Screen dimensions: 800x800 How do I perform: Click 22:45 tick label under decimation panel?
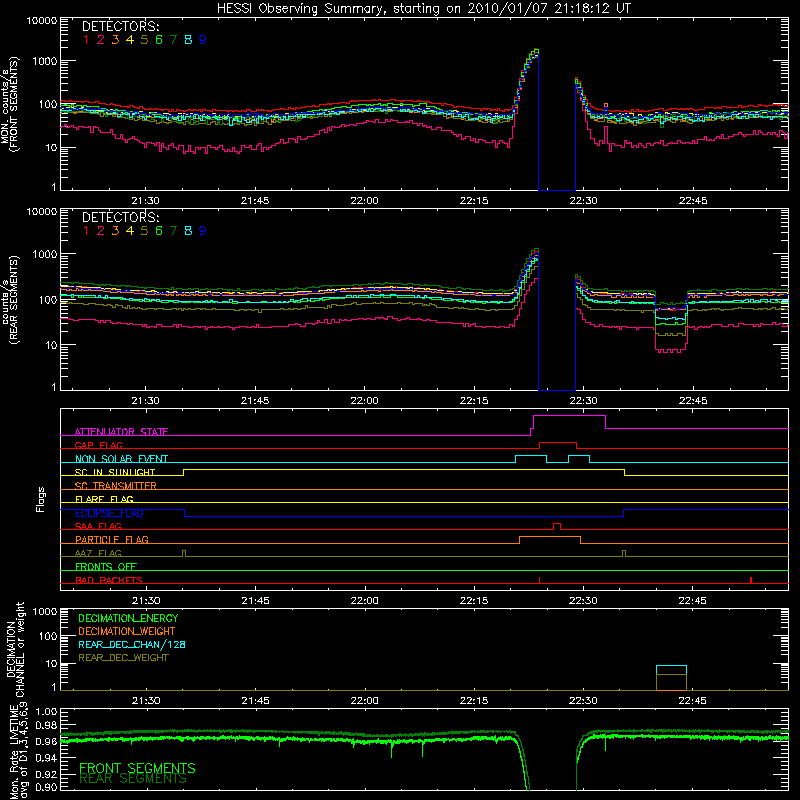click(692, 701)
